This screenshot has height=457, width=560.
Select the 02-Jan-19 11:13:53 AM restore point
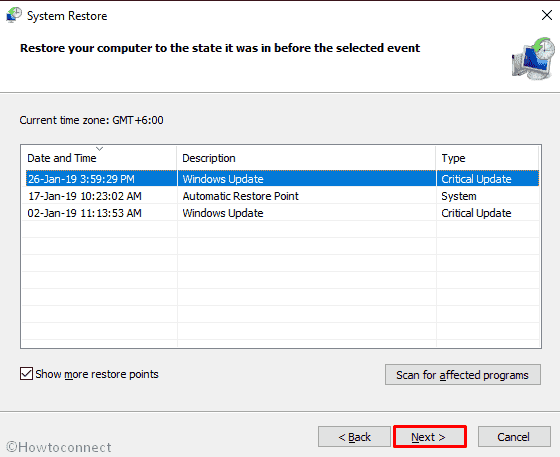[282, 213]
